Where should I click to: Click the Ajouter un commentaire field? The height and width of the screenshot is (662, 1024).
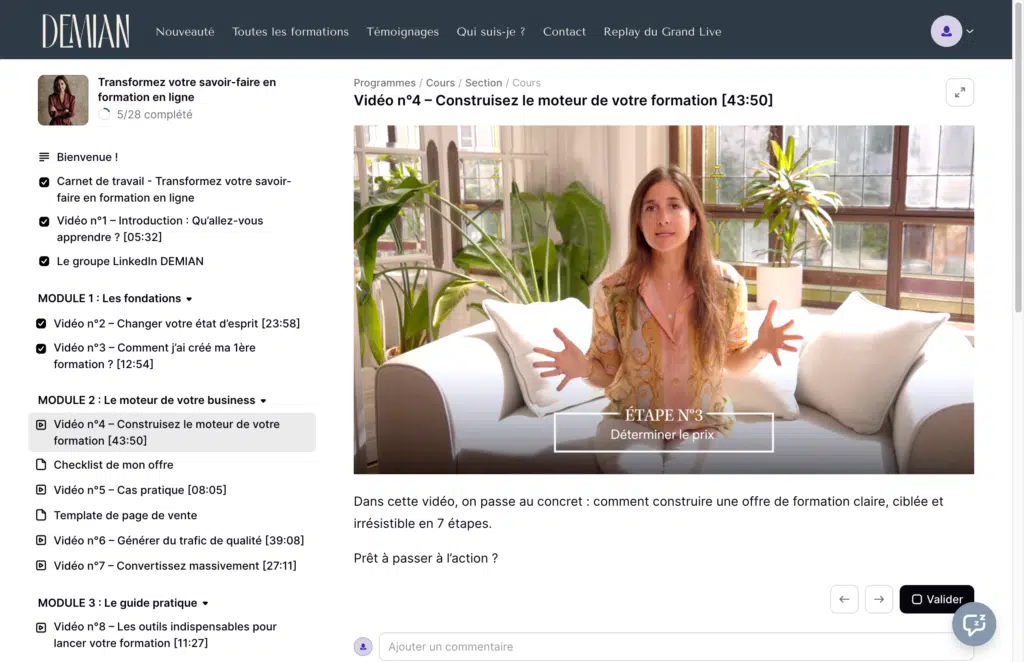(x=676, y=646)
